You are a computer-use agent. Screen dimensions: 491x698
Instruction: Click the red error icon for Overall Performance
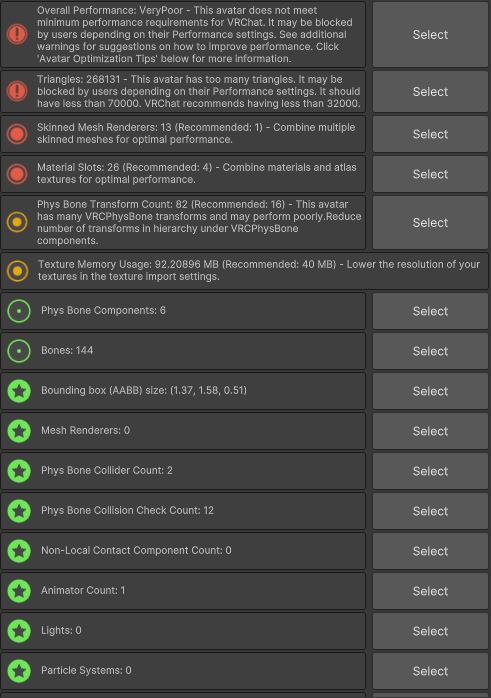click(x=17, y=34)
